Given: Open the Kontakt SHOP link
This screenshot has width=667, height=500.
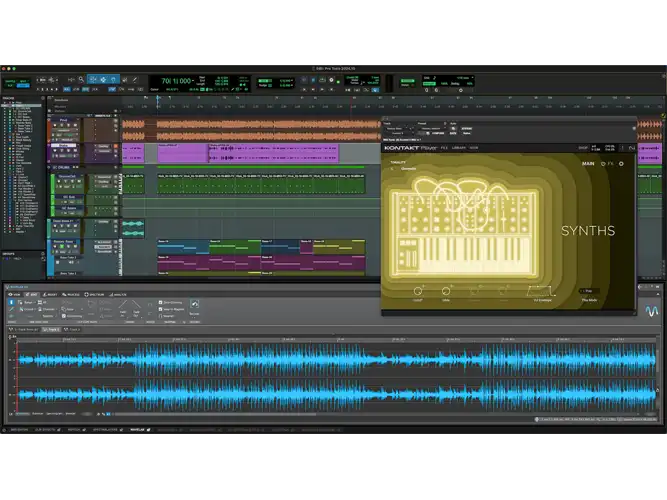Looking at the screenshot, I should coord(582,148).
